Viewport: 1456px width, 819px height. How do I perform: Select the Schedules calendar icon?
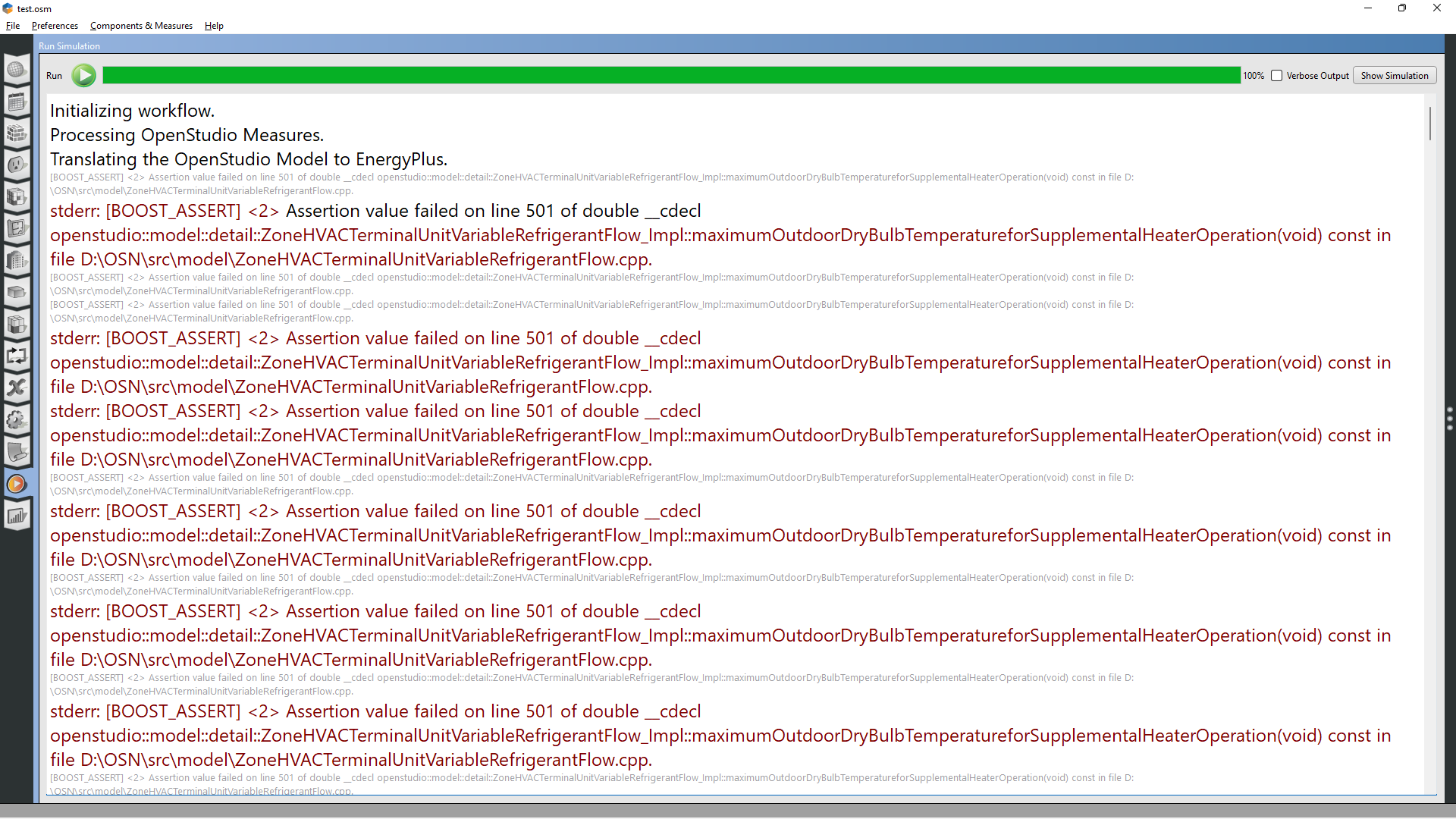click(16, 102)
